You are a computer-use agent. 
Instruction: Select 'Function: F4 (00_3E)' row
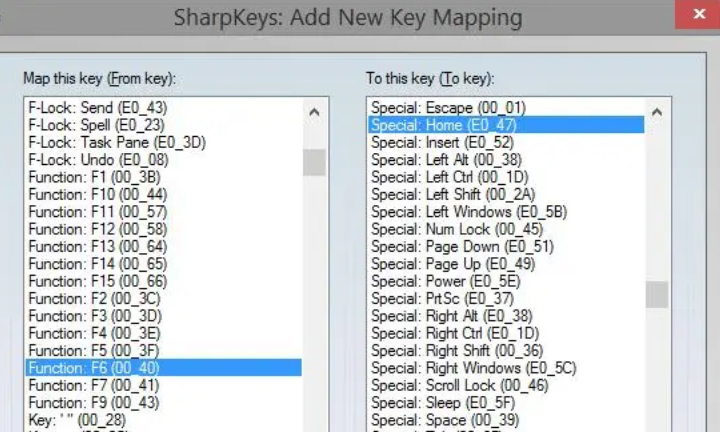pyautogui.click(x=163, y=333)
